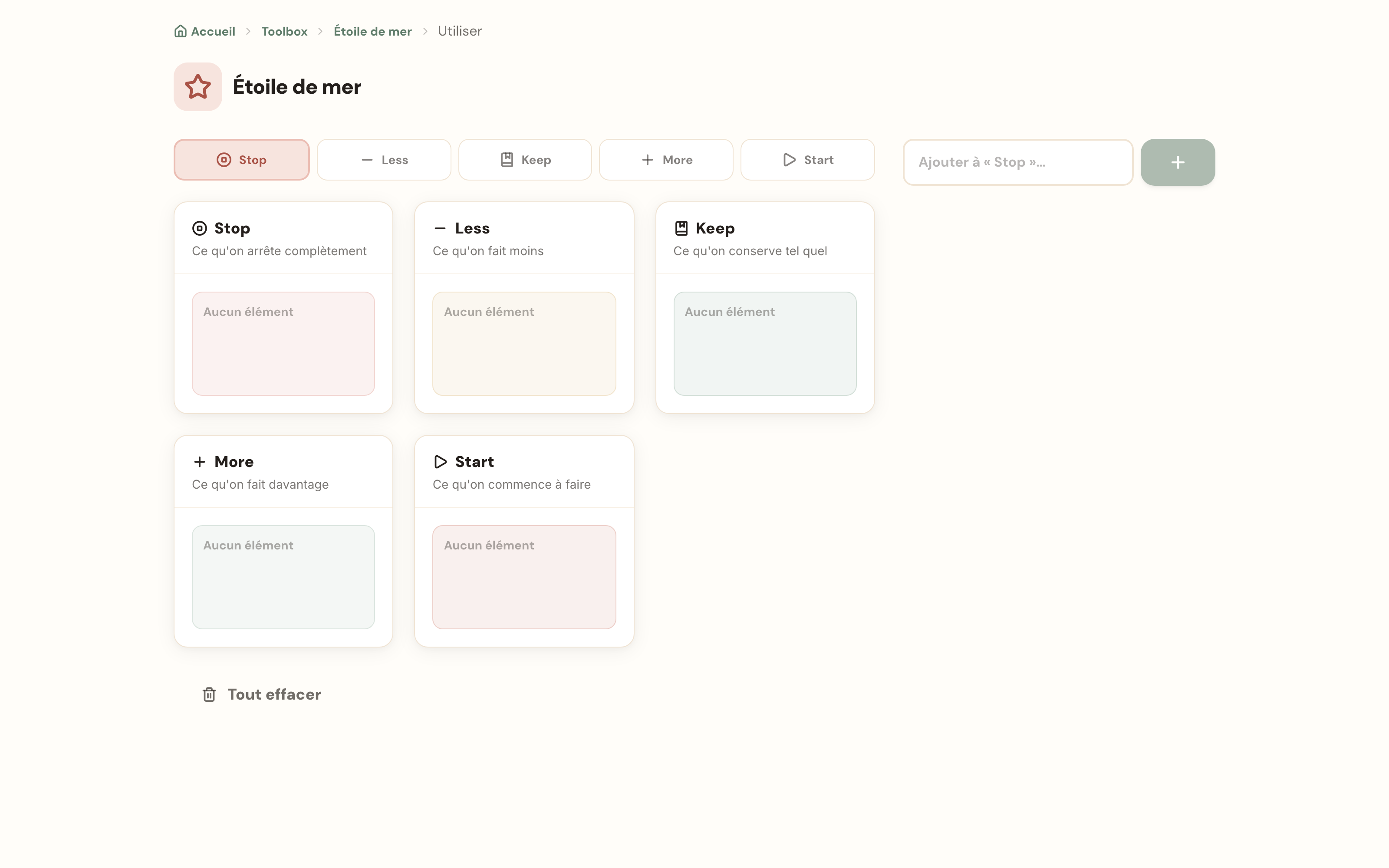
Task: Switch to the Less category tab
Action: click(x=384, y=160)
